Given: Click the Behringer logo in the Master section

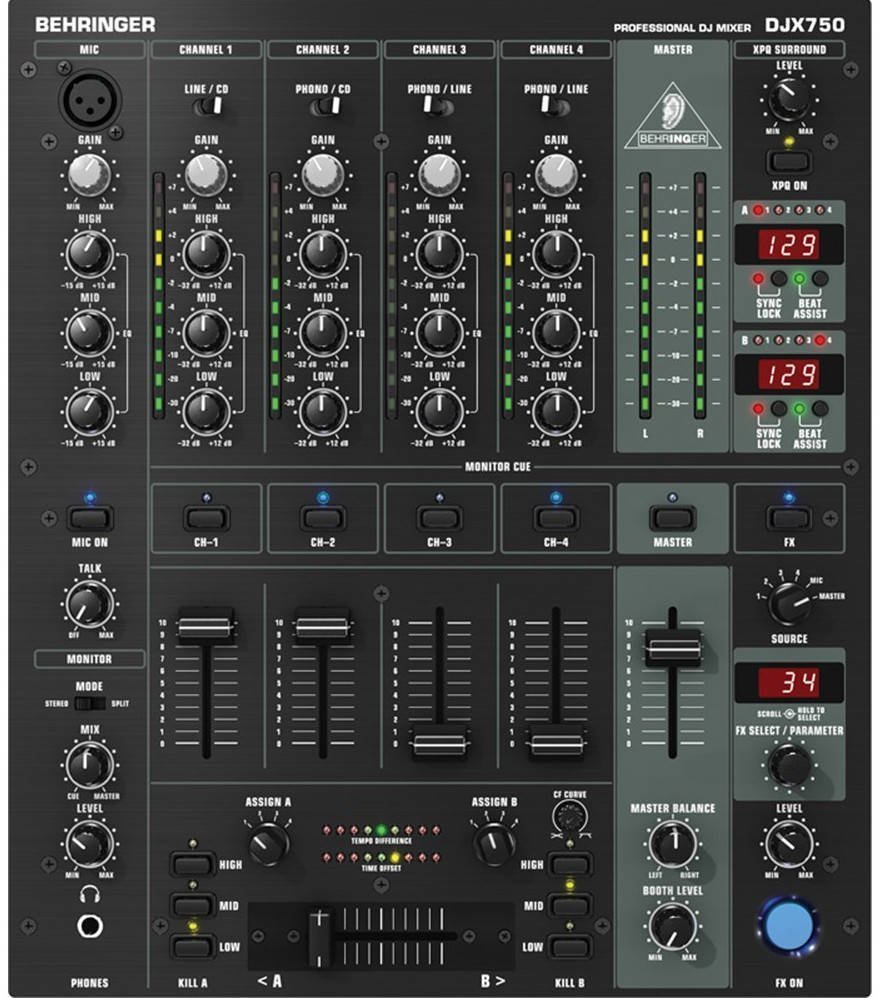Looking at the screenshot, I should coord(672,117).
